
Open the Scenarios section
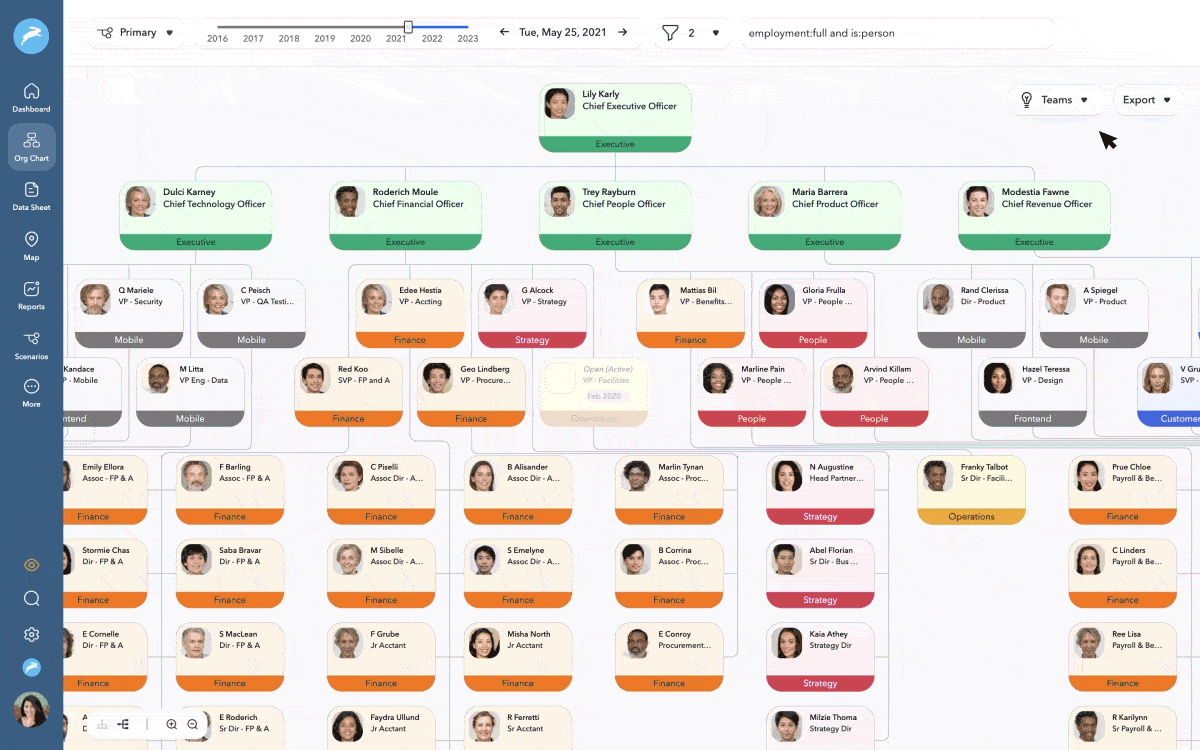tap(31, 345)
